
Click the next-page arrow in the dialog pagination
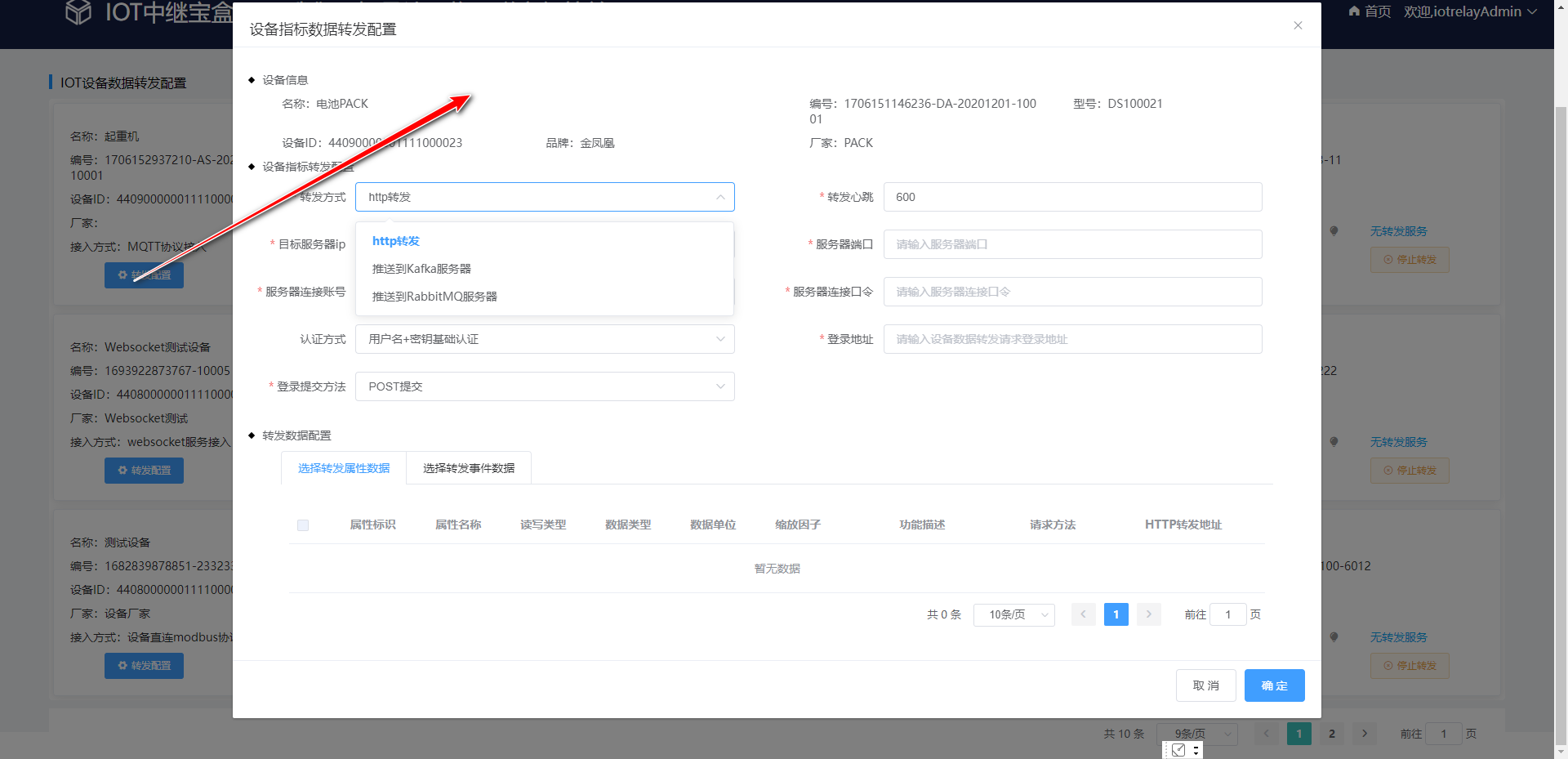(x=1148, y=614)
